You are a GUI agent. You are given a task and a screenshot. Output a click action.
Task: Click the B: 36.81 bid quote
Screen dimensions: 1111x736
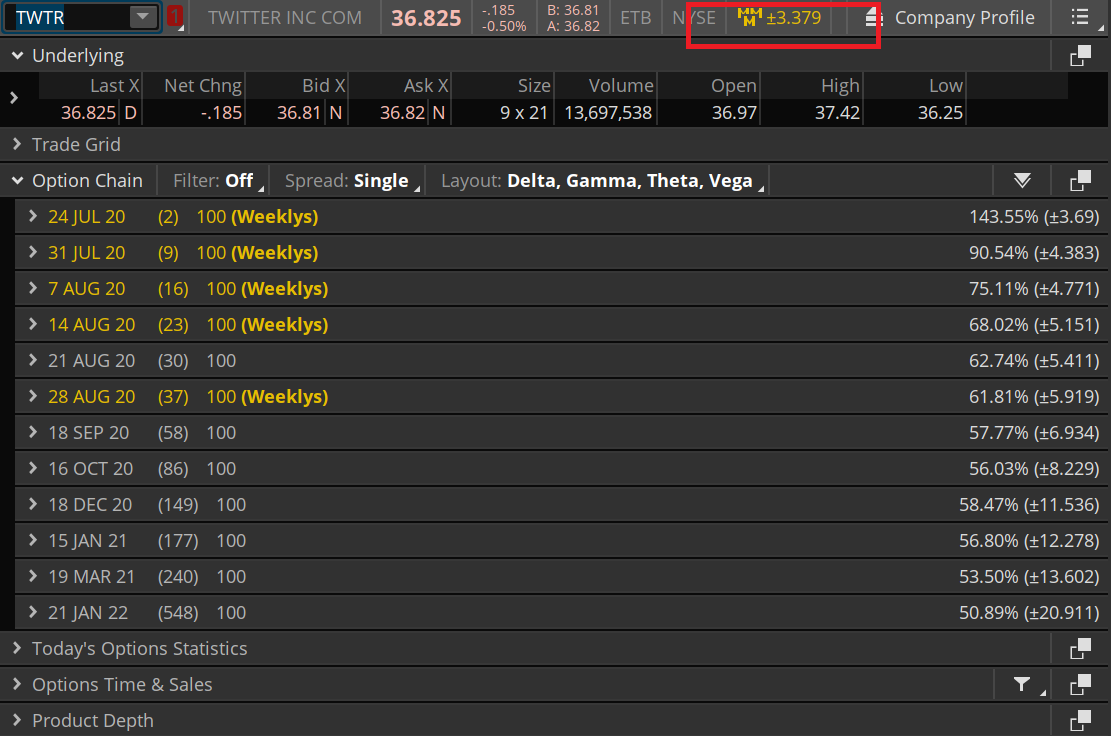(573, 10)
